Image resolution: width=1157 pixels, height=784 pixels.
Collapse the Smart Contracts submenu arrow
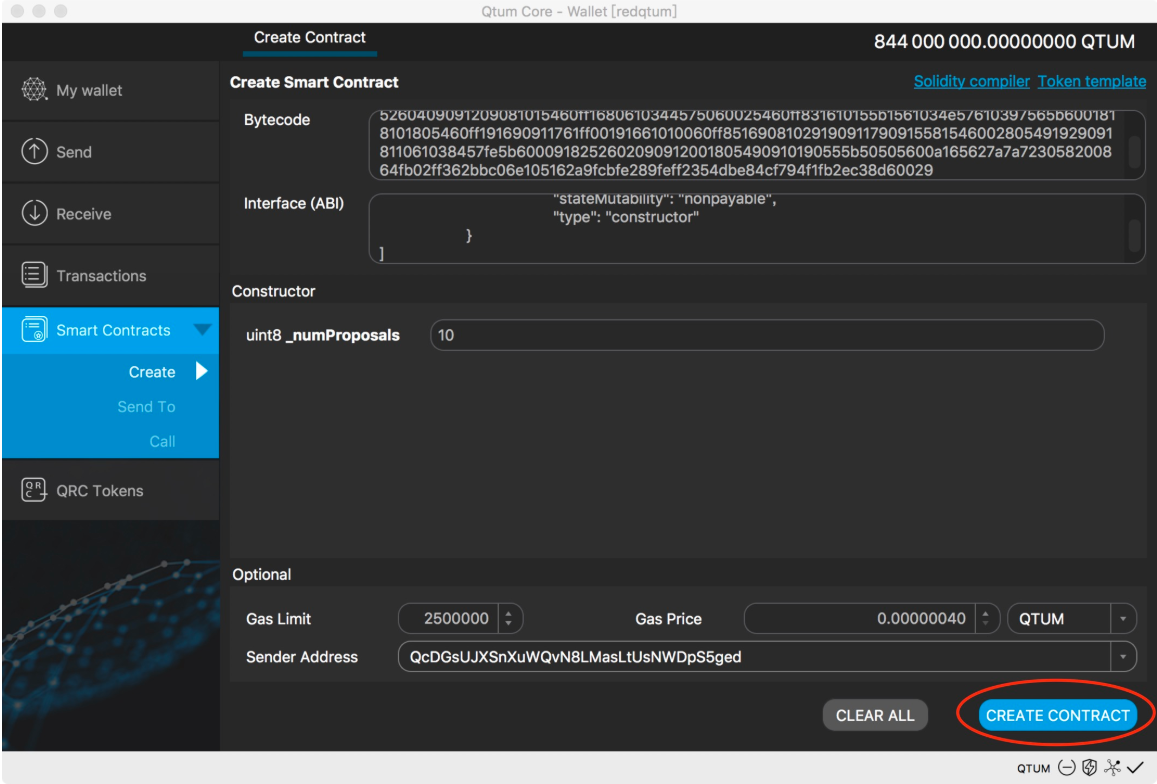[x=201, y=329]
